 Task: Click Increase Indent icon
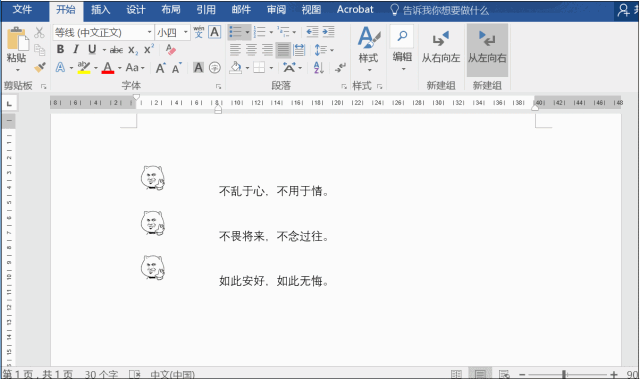[x=328, y=32]
